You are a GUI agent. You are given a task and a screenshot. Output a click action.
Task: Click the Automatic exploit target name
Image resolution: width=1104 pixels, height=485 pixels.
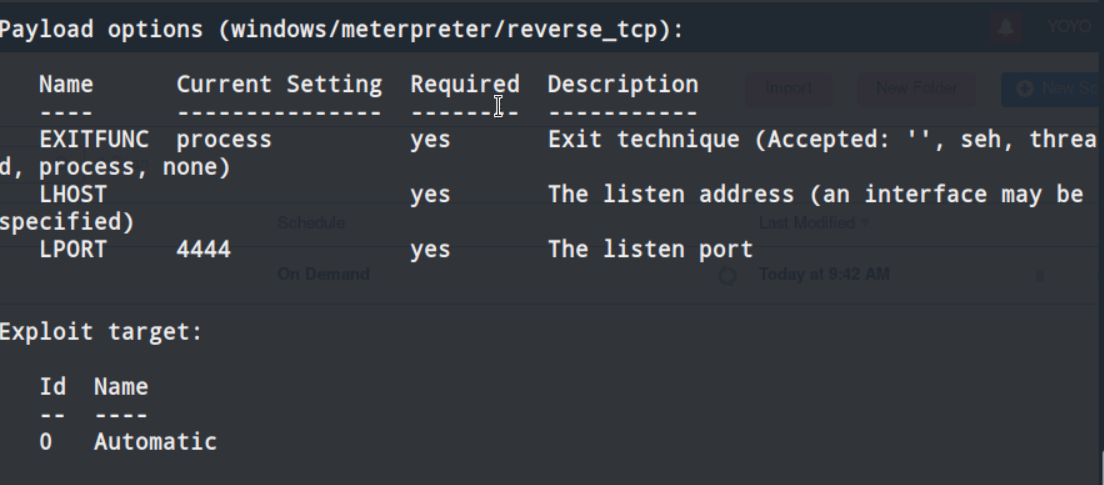[x=155, y=441]
